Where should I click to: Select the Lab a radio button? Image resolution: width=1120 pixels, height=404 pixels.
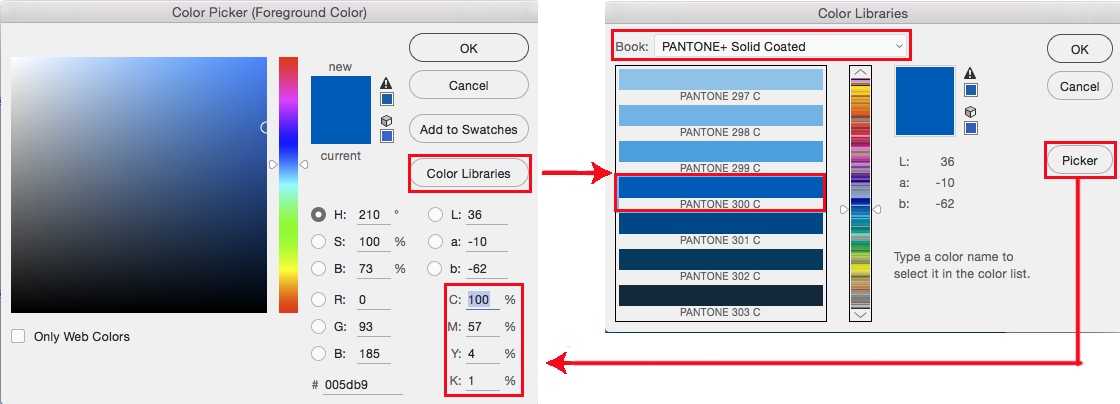click(436, 242)
